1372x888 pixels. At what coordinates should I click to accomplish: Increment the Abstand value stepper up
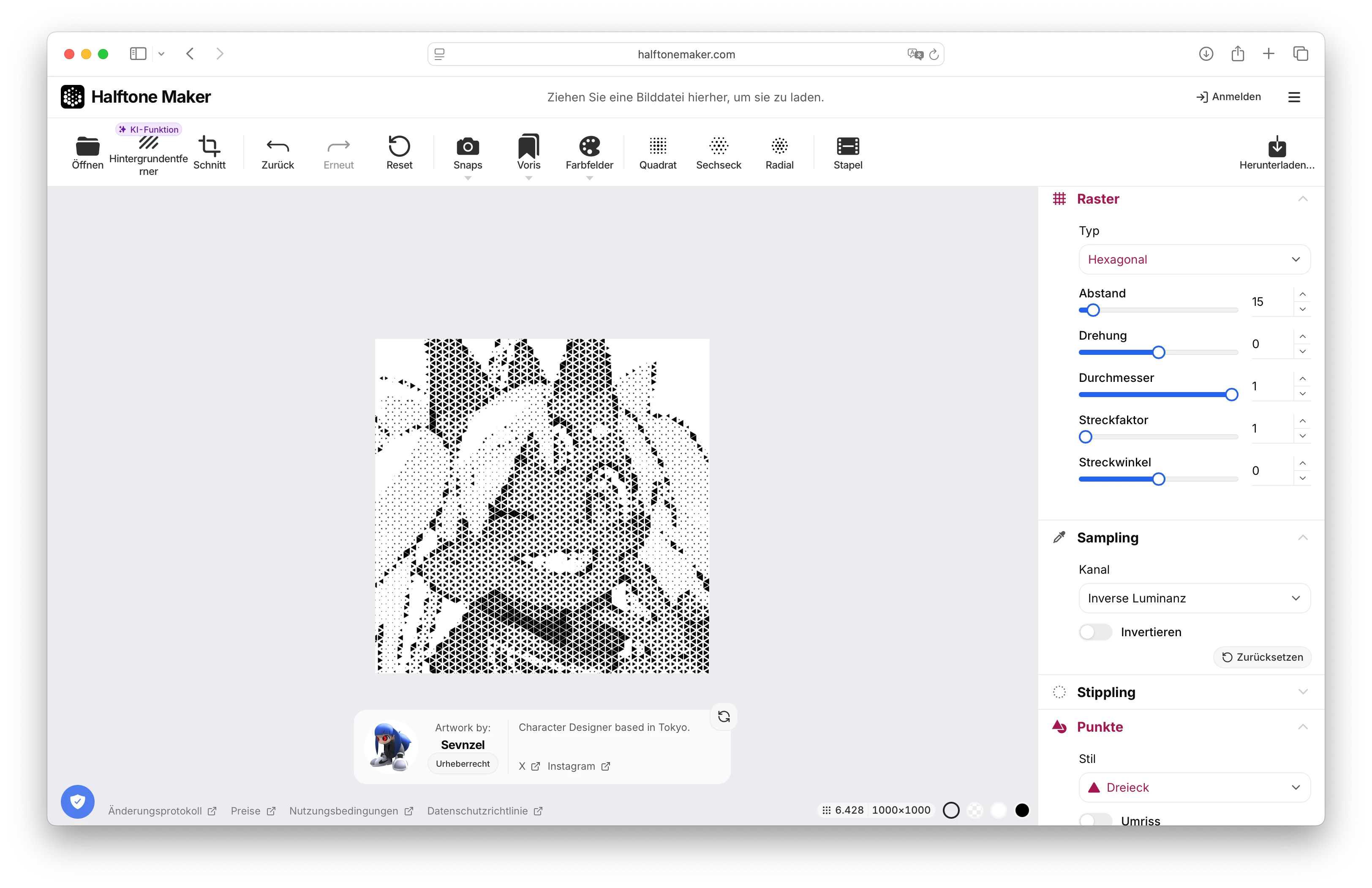point(1302,294)
